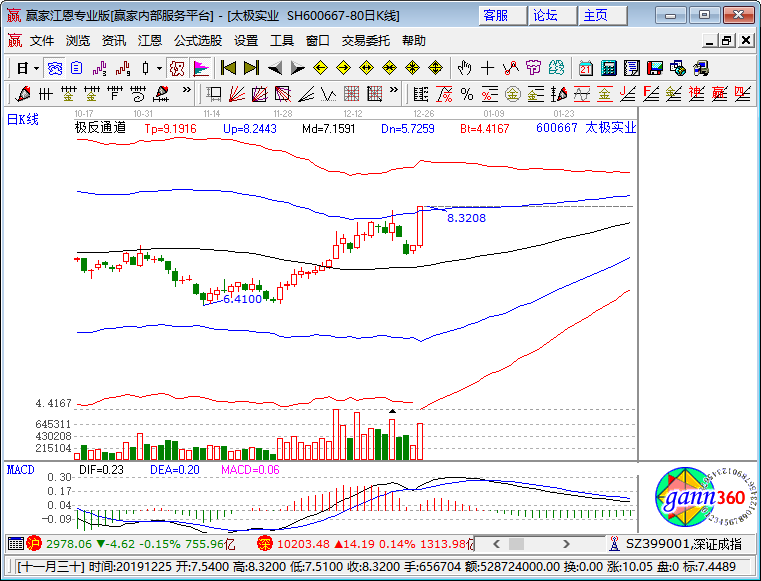Click the 论坛 button in title bar
Image resolution: width=761 pixels, height=581 pixels.
[x=552, y=16]
